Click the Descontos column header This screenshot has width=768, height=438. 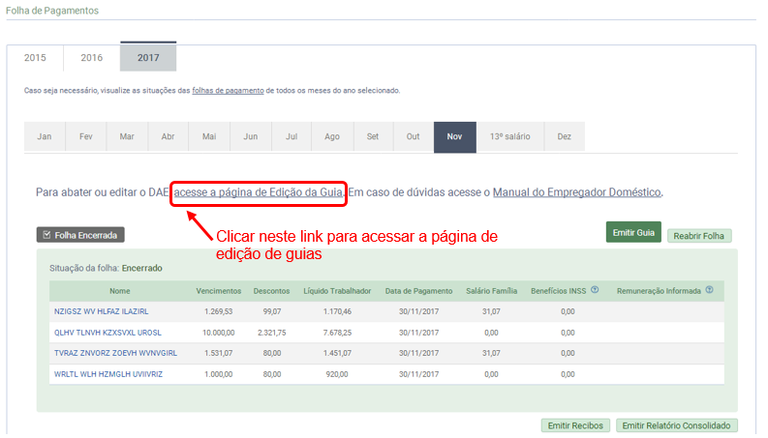click(271, 291)
